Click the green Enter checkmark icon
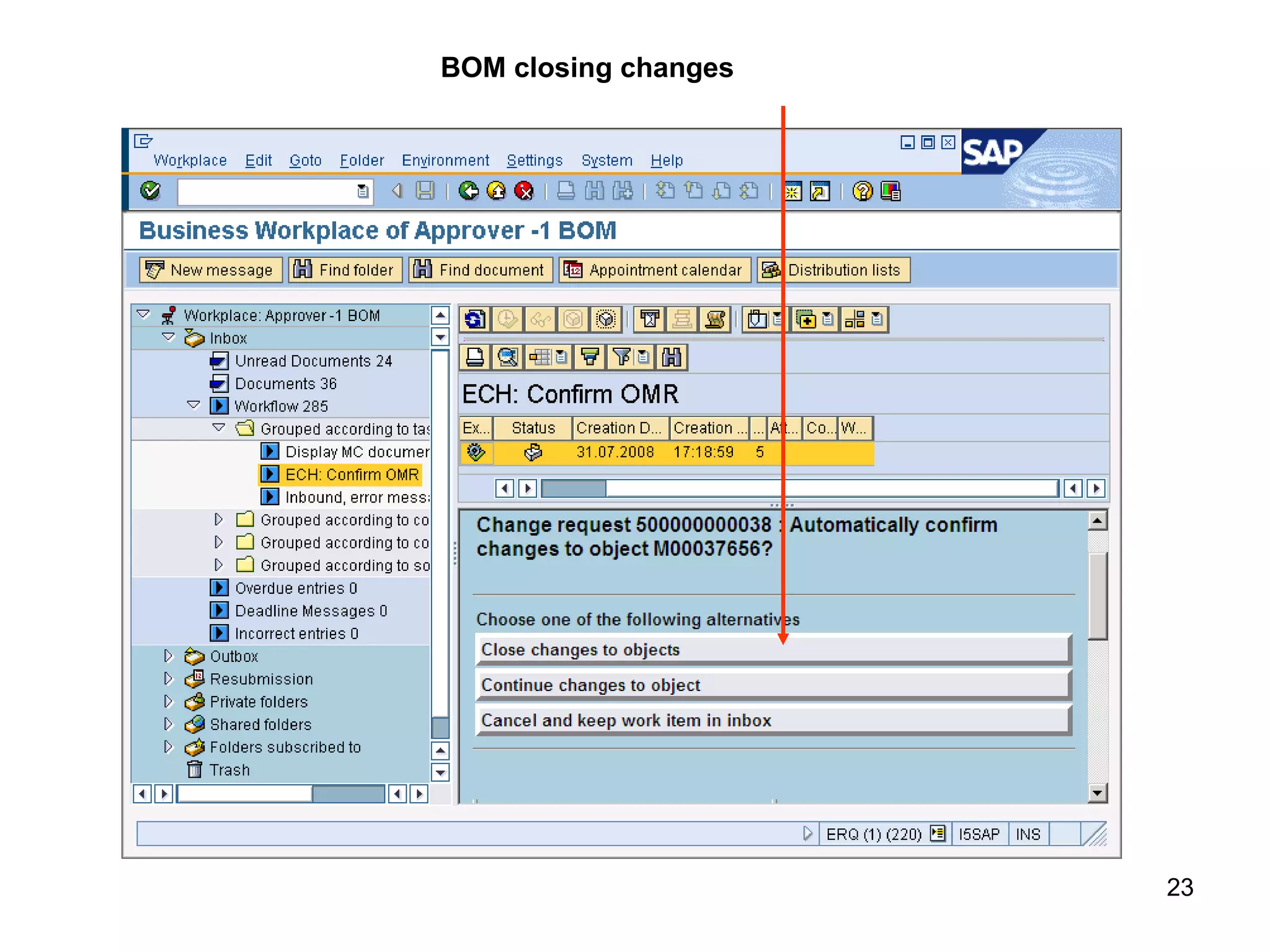 coord(150,191)
